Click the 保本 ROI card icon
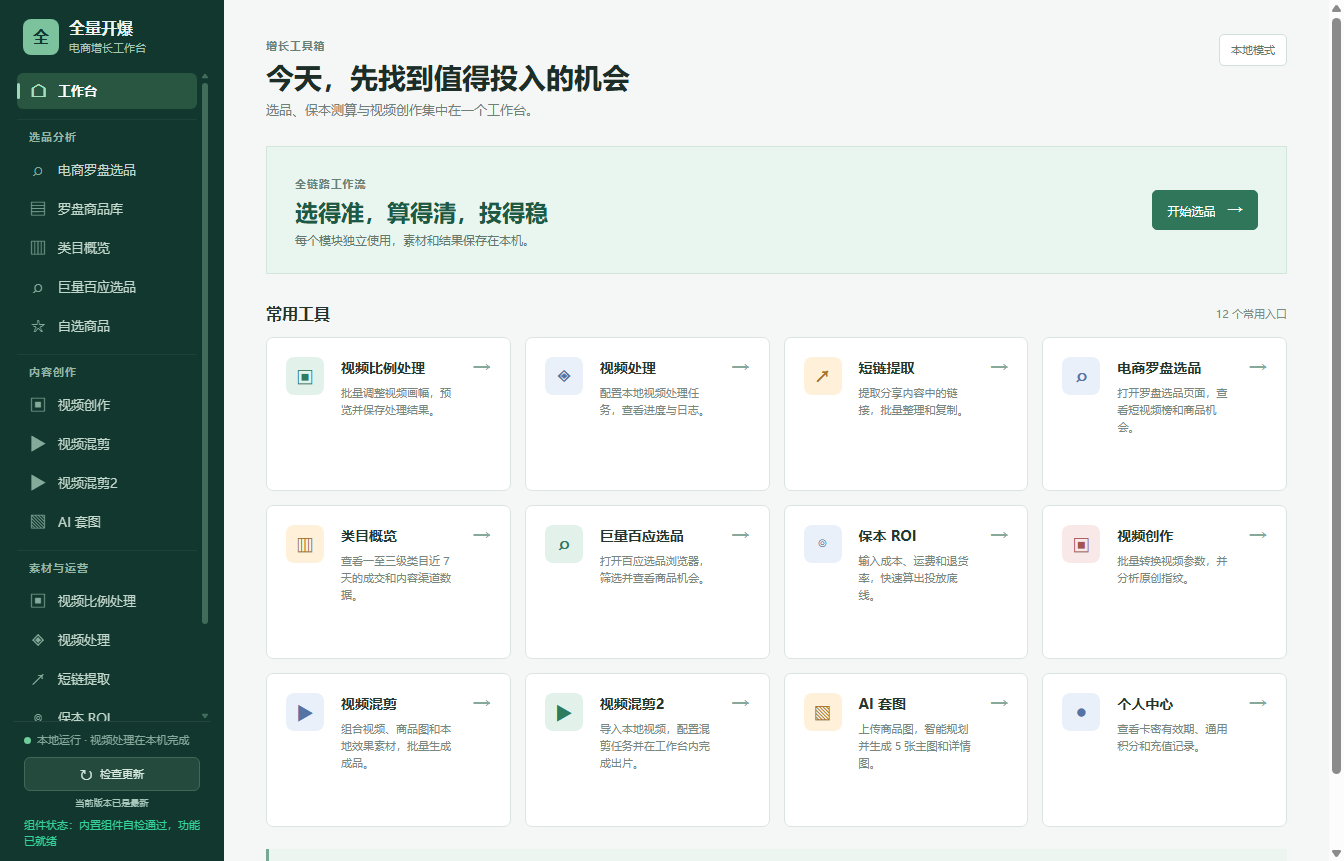Screen dimensions: 1344x861 [x=823, y=544]
